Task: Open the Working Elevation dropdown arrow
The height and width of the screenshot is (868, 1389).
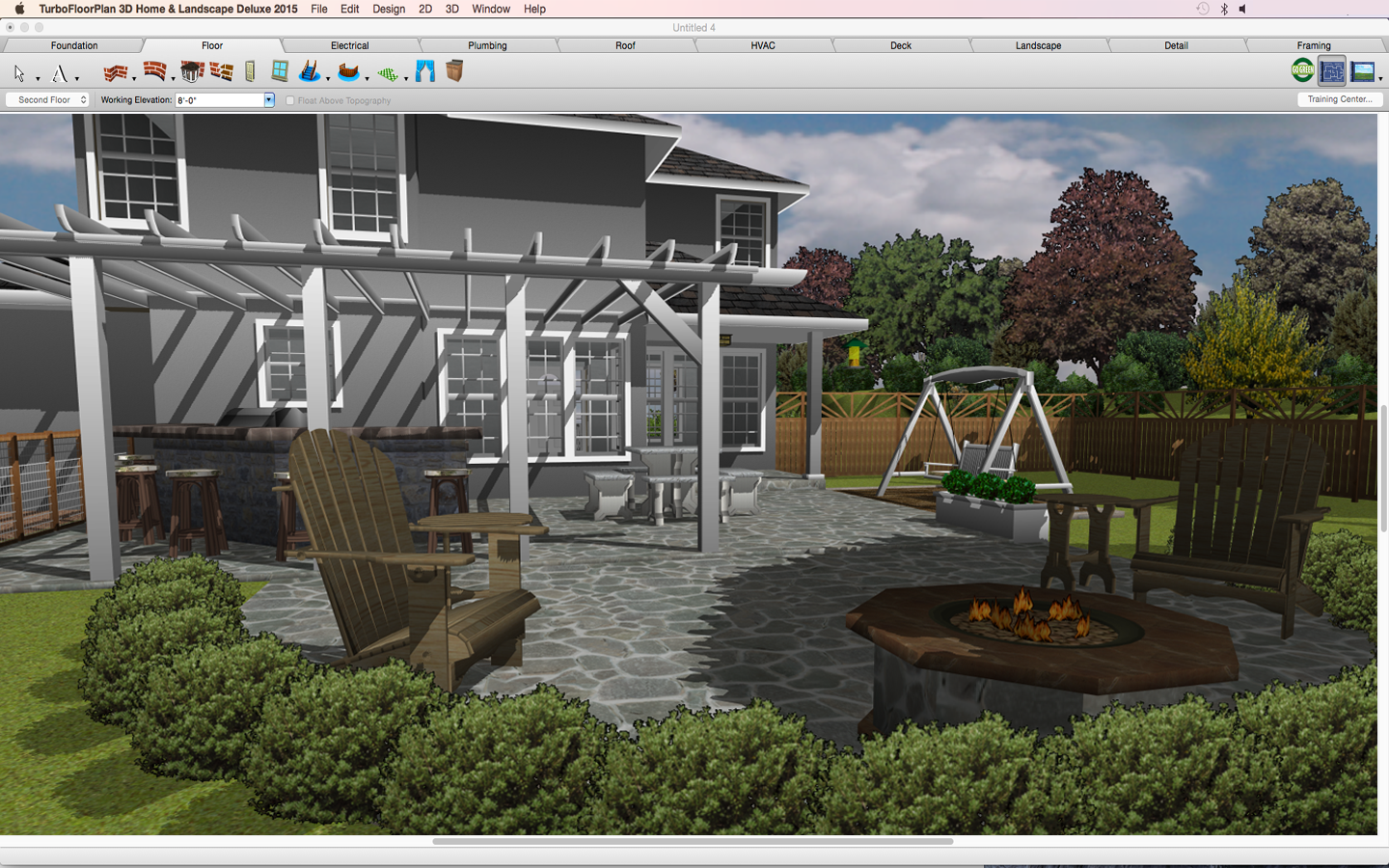Action: (x=269, y=100)
